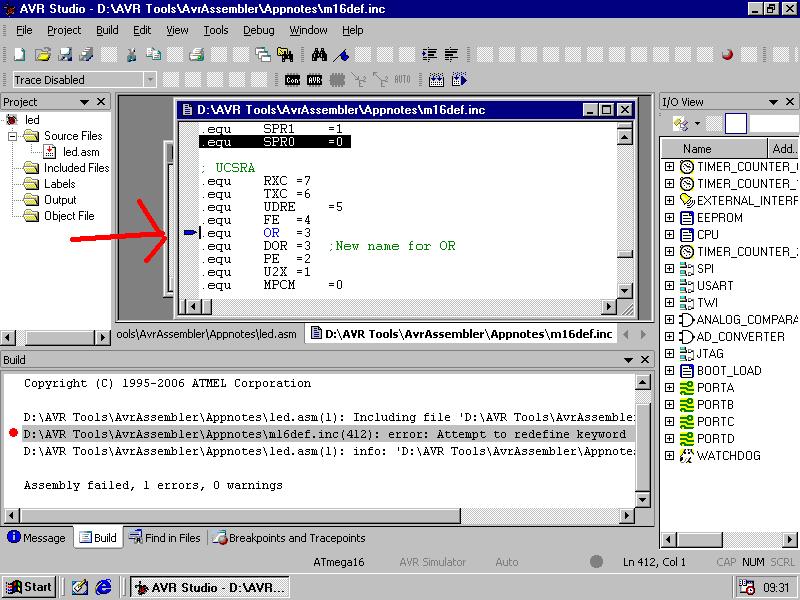800x600 pixels.
Task: Open Find in Files from the folder-binoculars icon
Action: pos(285,54)
